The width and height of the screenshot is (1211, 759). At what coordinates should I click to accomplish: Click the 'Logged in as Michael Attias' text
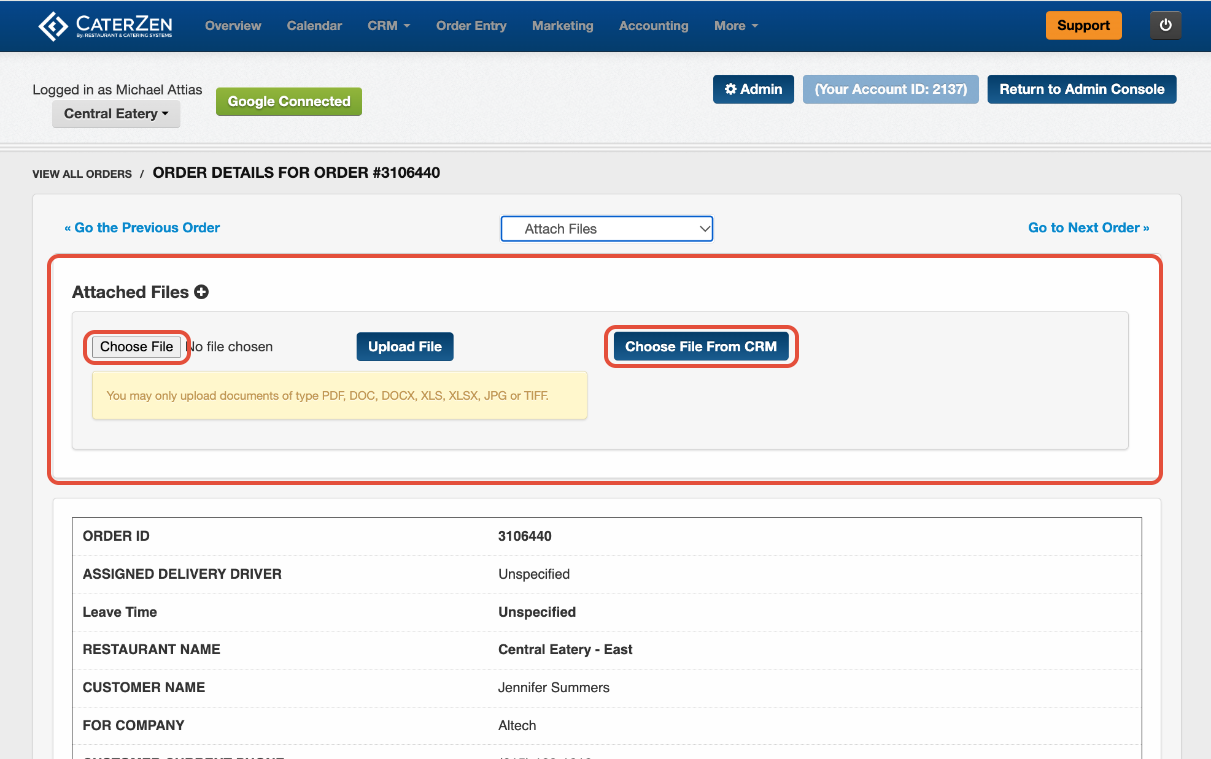(117, 90)
